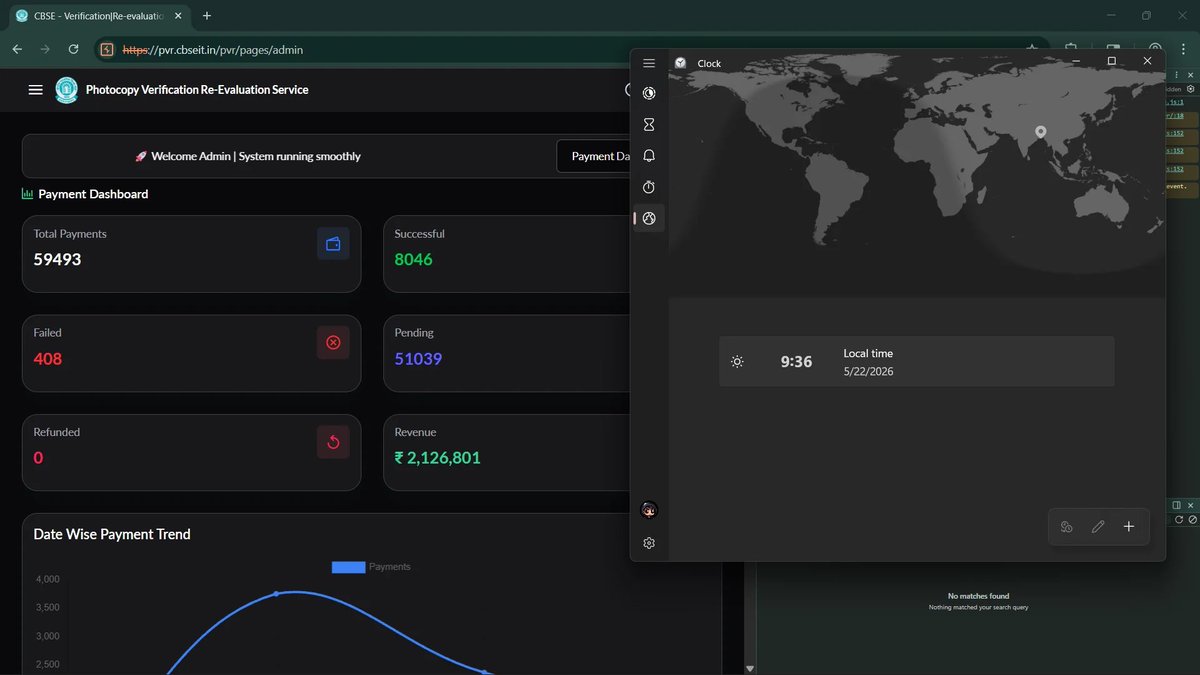Image resolution: width=1200 pixels, height=675 pixels.
Task: Click the DevTools gear next to hidden
Action: pyautogui.click(x=1190, y=89)
